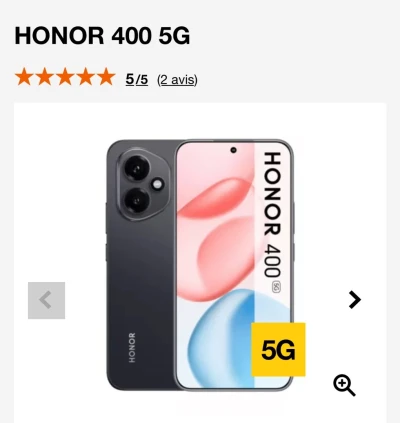Click the HONOR 400 5G title heading
Viewport: 400px width, 423px height.
coord(102,36)
